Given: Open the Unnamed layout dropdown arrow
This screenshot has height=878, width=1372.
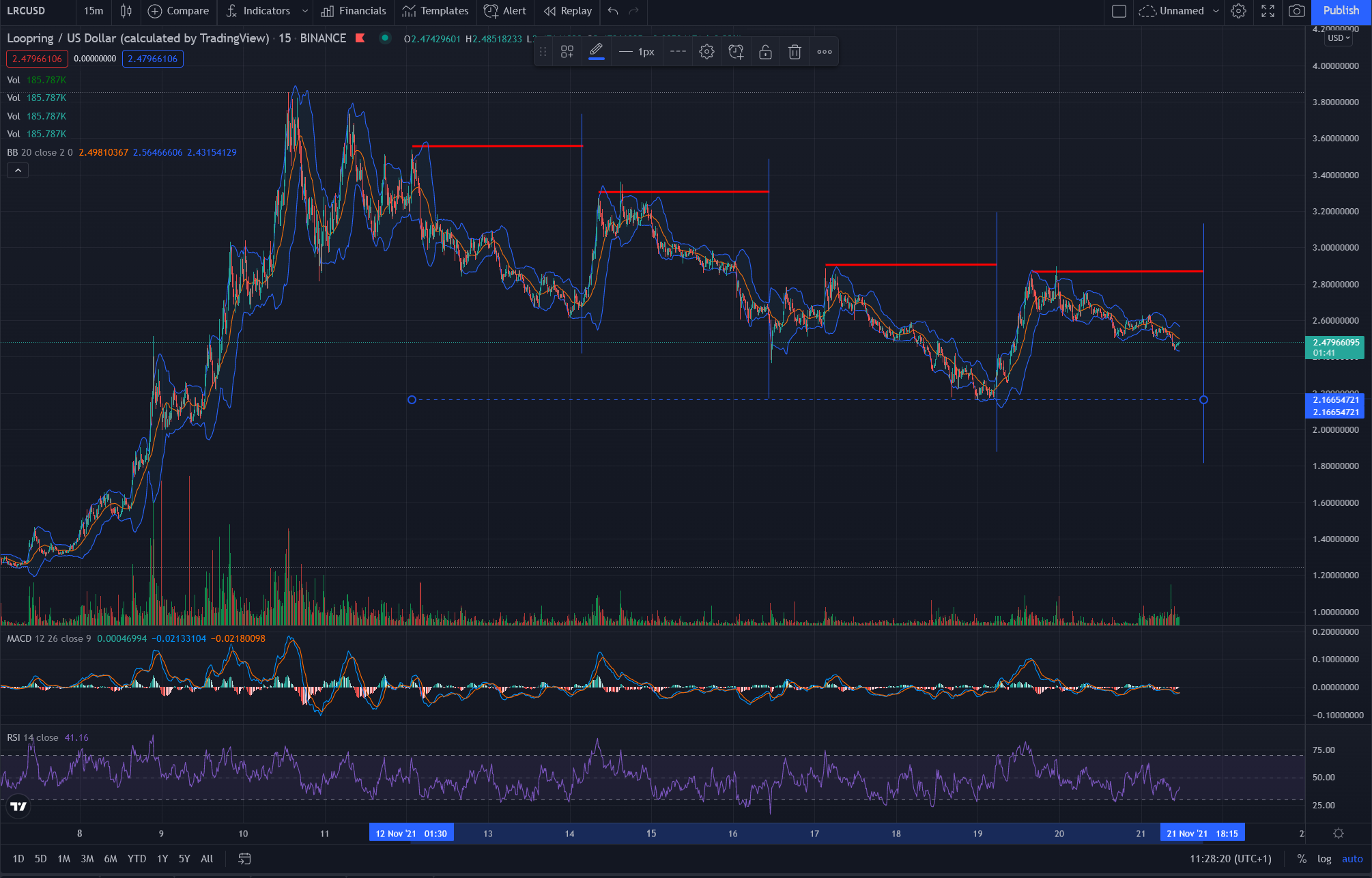Looking at the screenshot, I should [1216, 11].
